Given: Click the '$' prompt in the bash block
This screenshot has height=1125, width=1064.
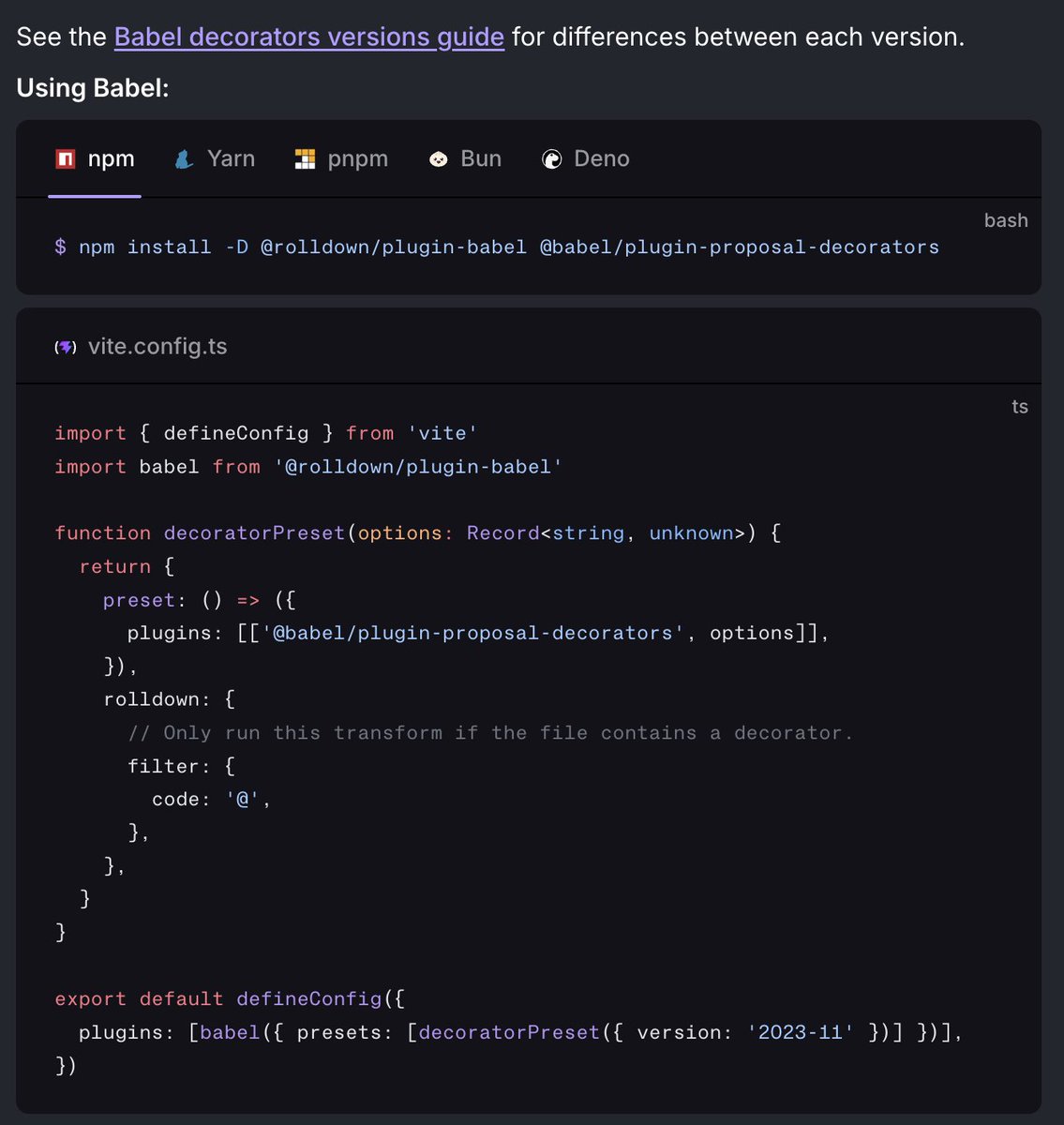Looking at the screenshot, I should (x=60, y=247).
